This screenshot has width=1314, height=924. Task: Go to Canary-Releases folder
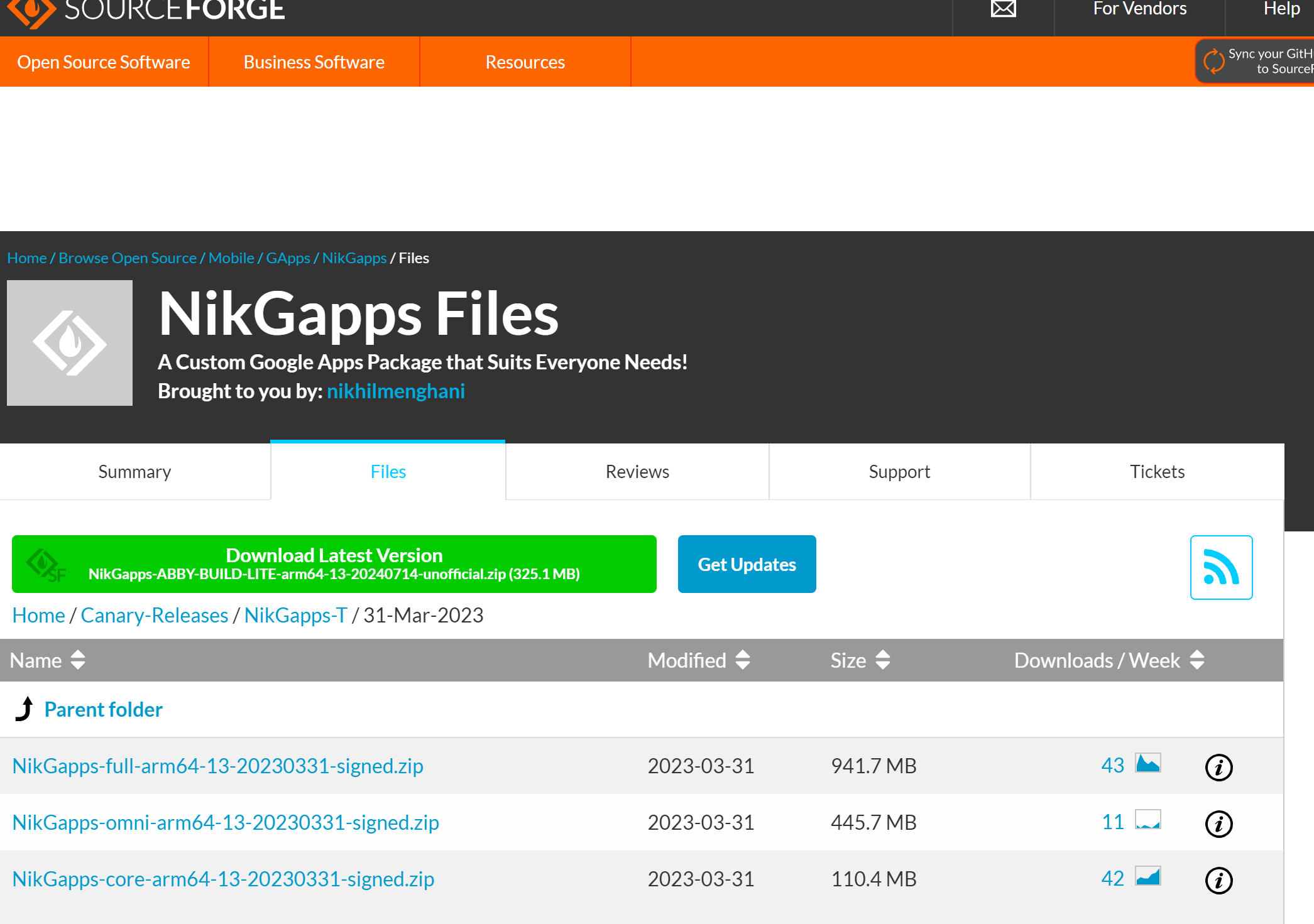click(155, 615)
